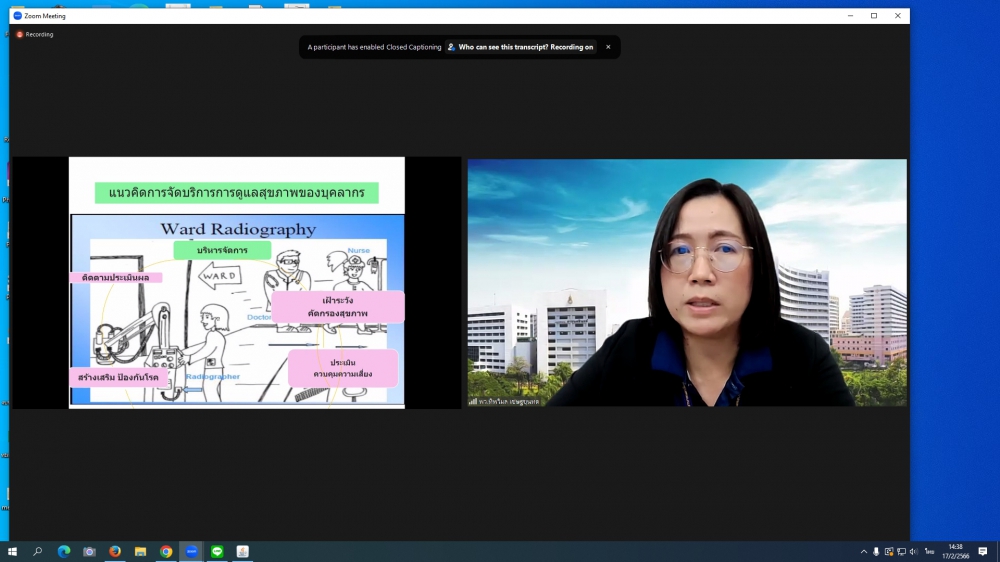The width and height of the screenshot is (1000, 562).
Task: Open taskbar Search magnifier
Action: pos(38,551)
